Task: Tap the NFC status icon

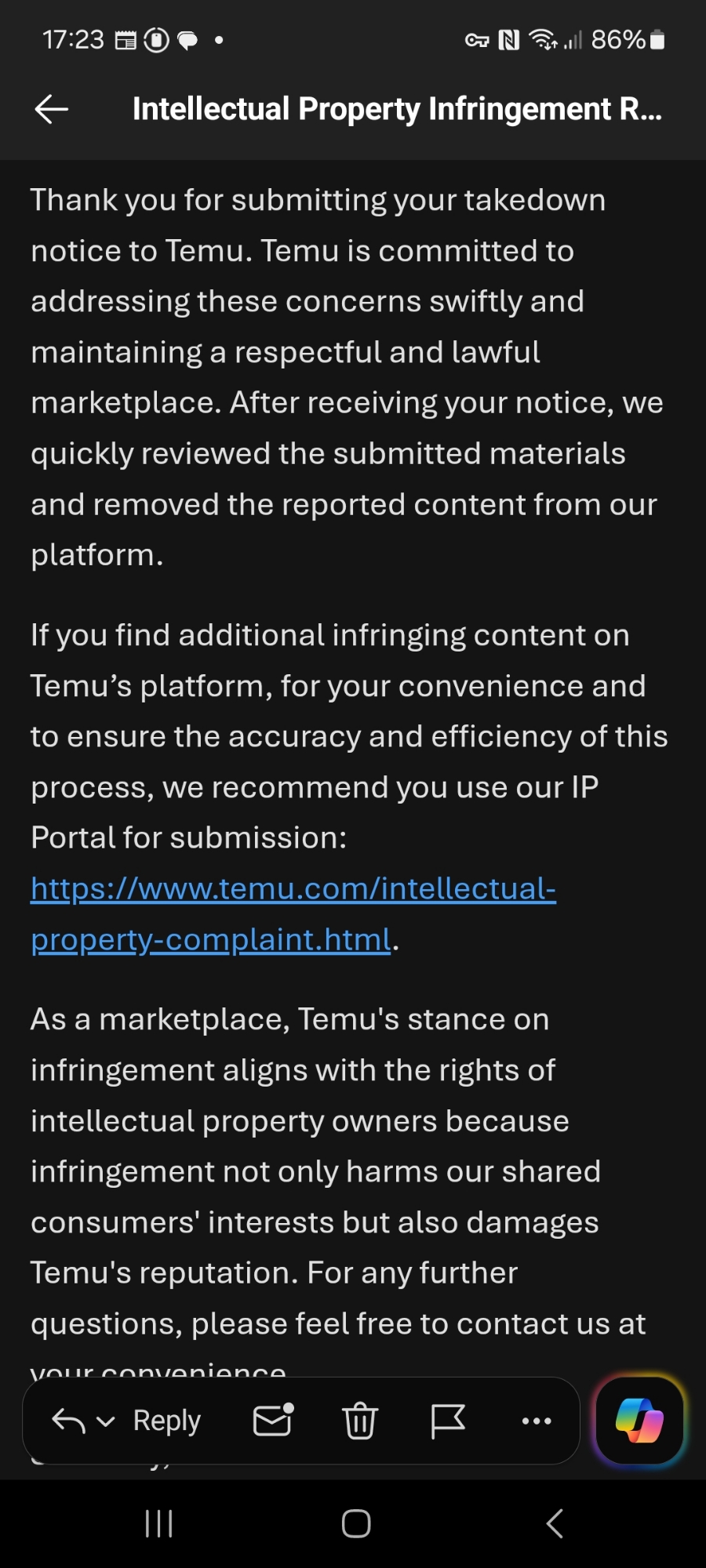Action: (509, 39)
